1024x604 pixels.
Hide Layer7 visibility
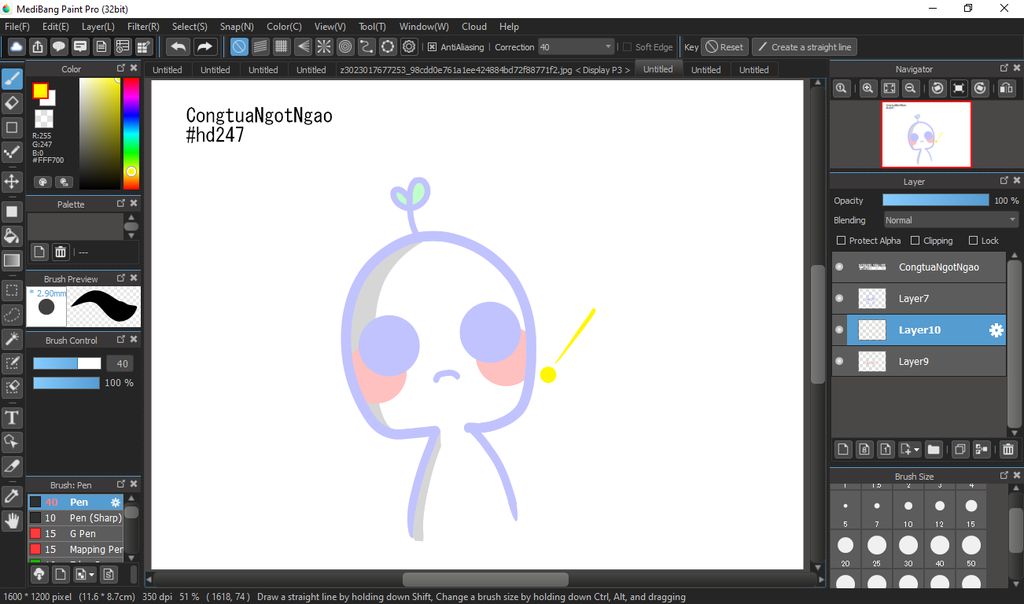(839, 298)
